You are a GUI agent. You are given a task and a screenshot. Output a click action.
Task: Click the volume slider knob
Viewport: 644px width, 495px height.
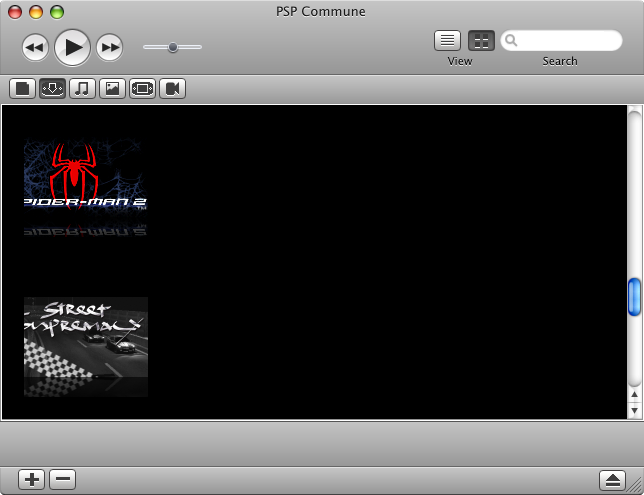[173, 47]
